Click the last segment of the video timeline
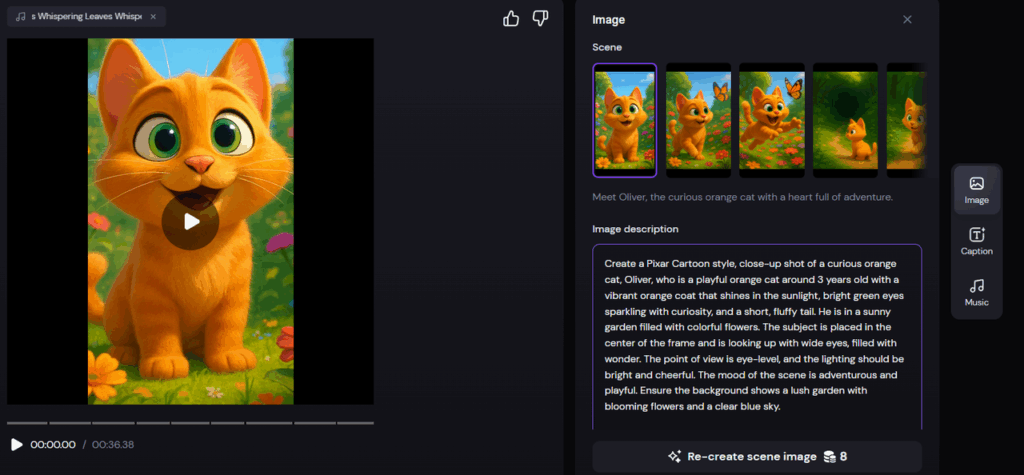Image resolution: width=1024 pixels, height=475 pixels. 356,423
